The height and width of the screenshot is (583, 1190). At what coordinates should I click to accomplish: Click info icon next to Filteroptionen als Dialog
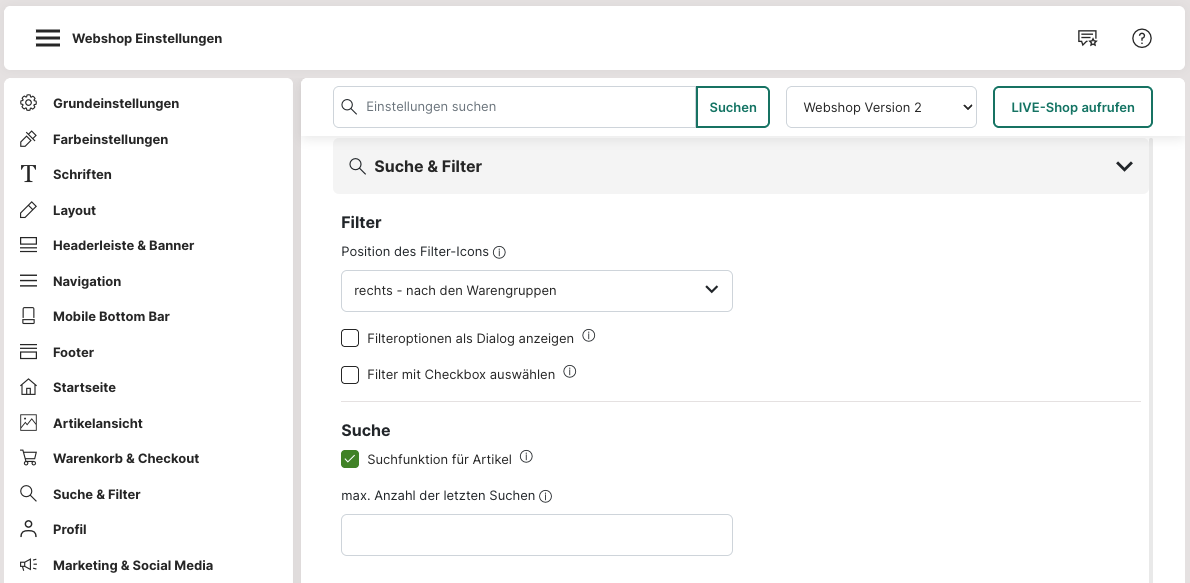click(x=589, y=336)
